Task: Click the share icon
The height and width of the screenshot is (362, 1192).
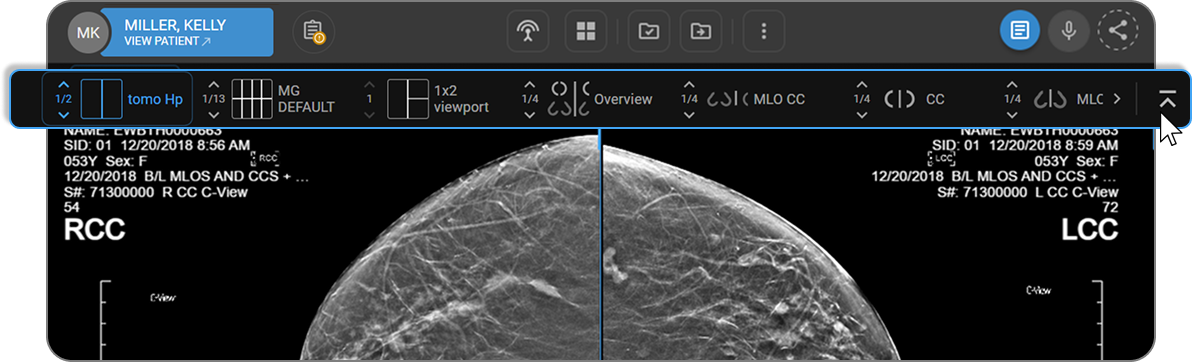Action: [1118, 31]
